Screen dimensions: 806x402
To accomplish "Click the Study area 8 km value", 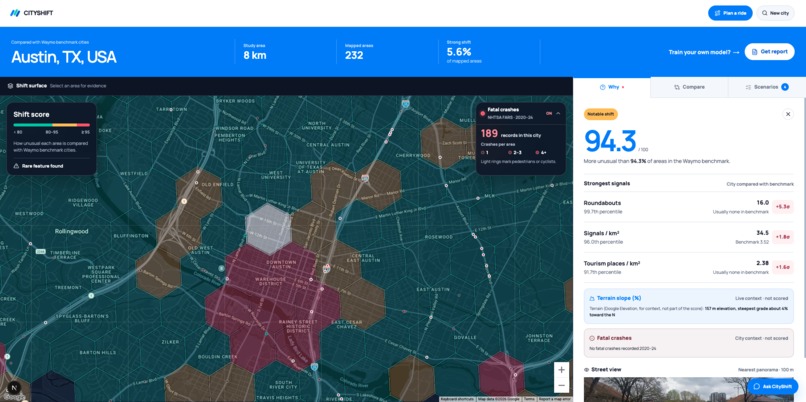I will (x=255, y=55).
